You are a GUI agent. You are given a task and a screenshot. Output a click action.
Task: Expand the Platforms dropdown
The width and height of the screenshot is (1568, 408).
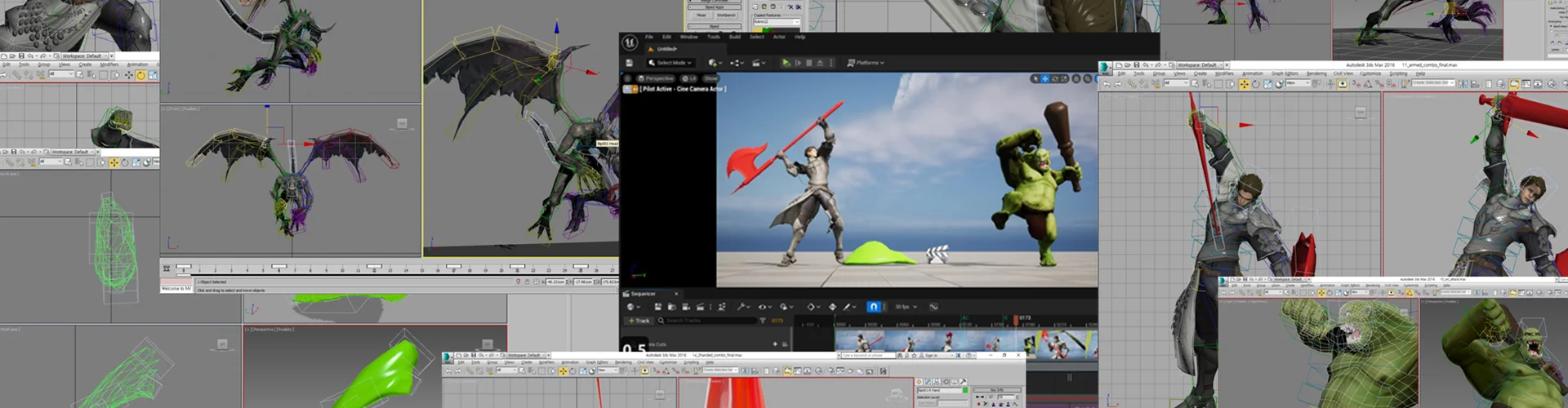pyautogui.click(x=866, y=63)
